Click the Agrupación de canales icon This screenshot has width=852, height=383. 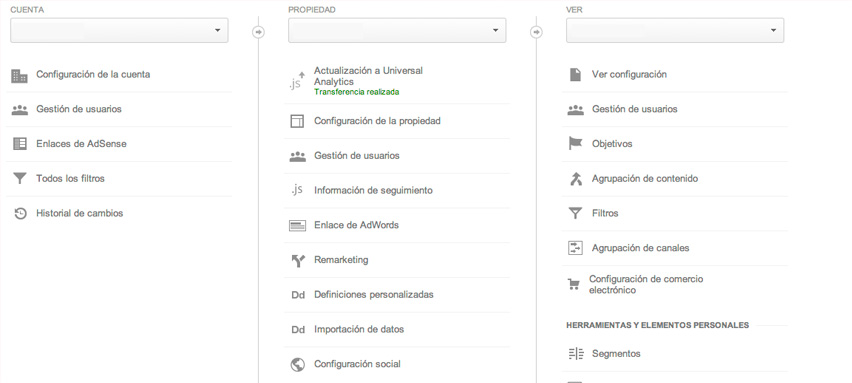(575, 248)
